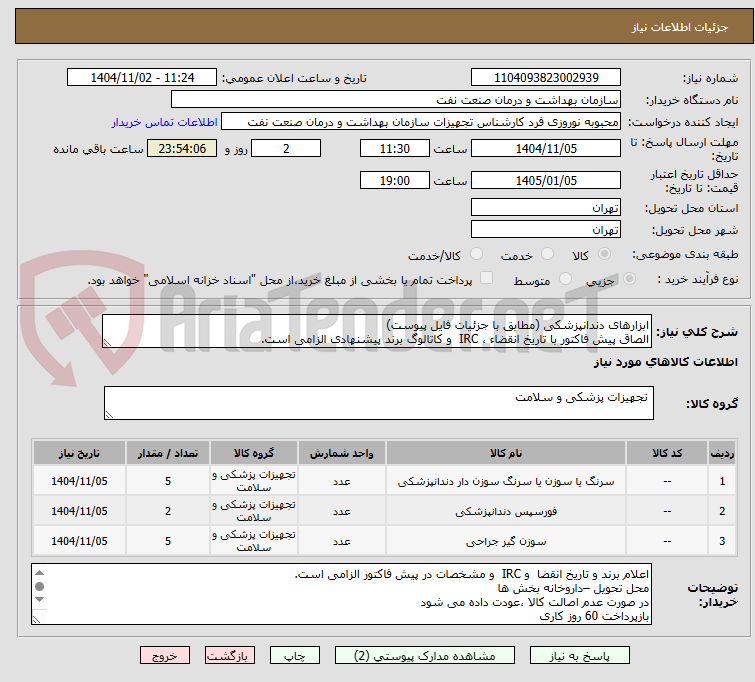
Task: Click the resize handle of شرح کلی نیاز box
Action: 107,343
